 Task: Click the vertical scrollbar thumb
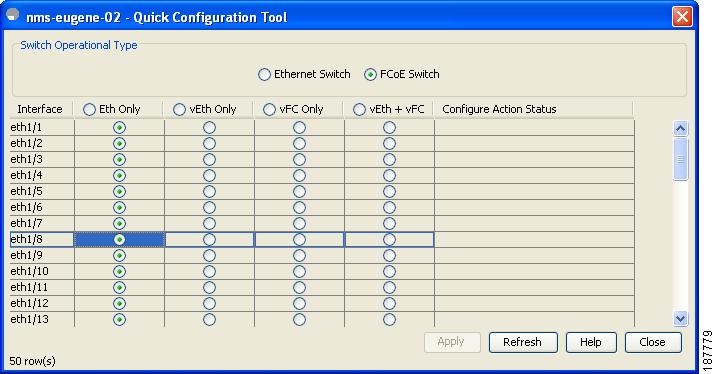coord(680,159)
